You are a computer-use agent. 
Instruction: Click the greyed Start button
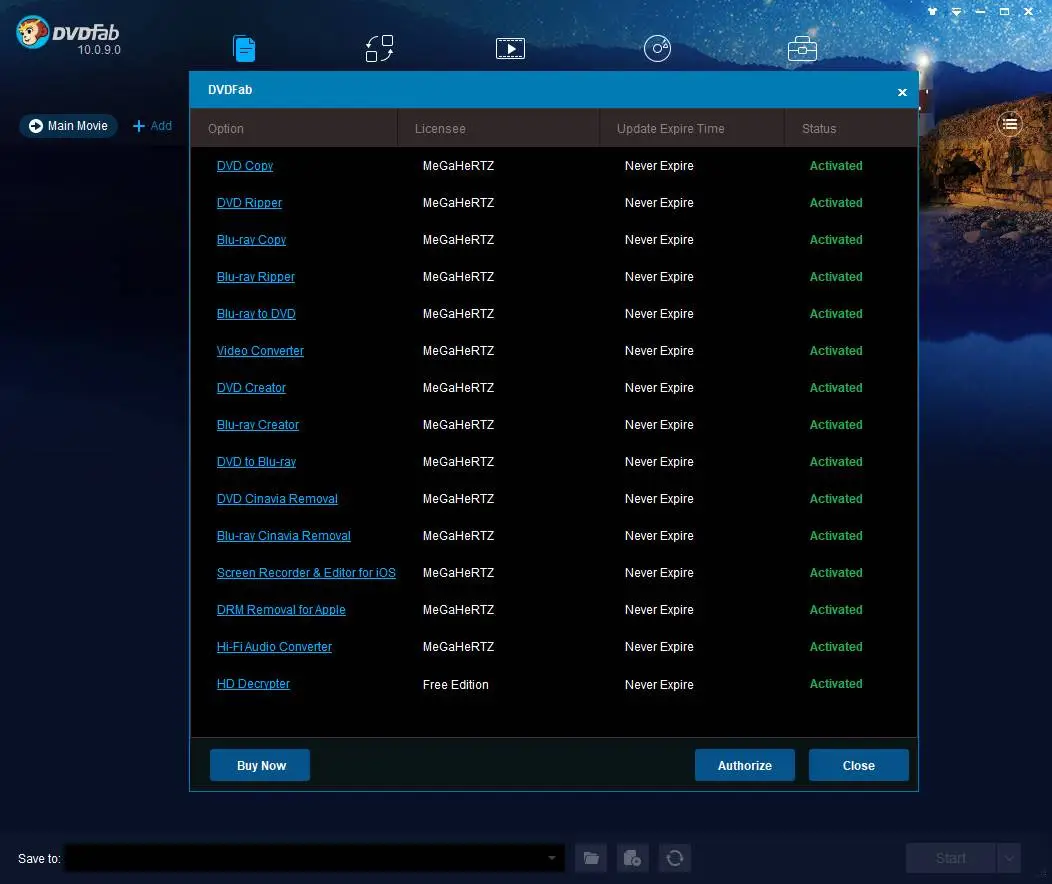coord(951,858)
